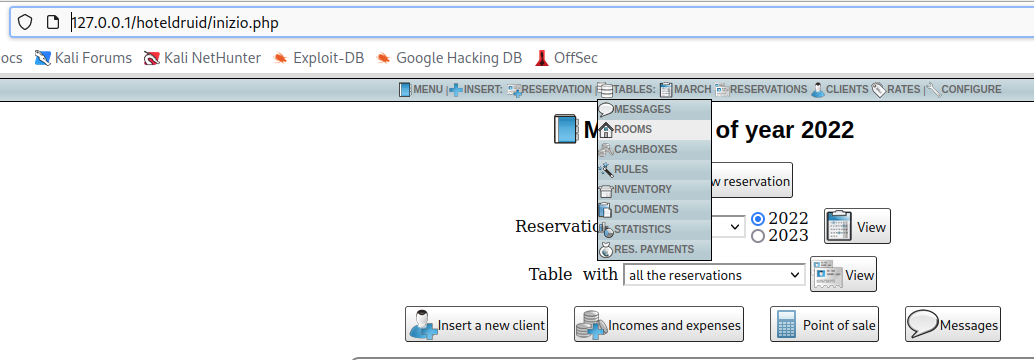Click the RATES table link
Viewport: 1034px width, 360px height.
tap(903, 90)
